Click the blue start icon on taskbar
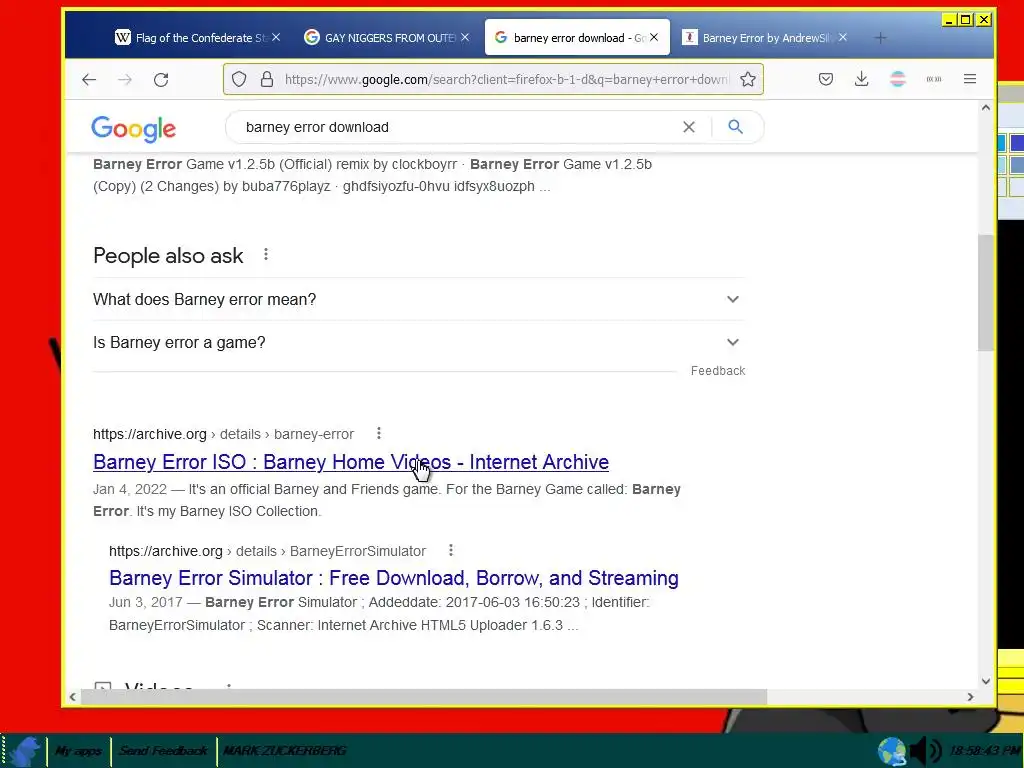 (x=24, y=750)
